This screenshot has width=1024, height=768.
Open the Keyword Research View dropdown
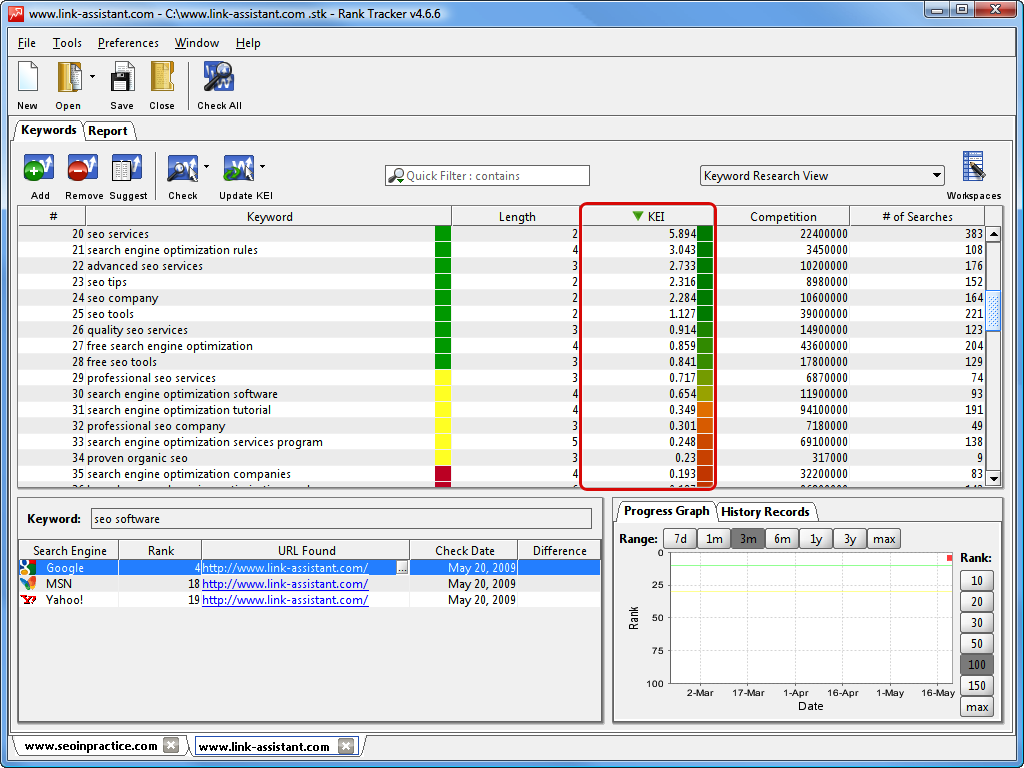(822, 176)
